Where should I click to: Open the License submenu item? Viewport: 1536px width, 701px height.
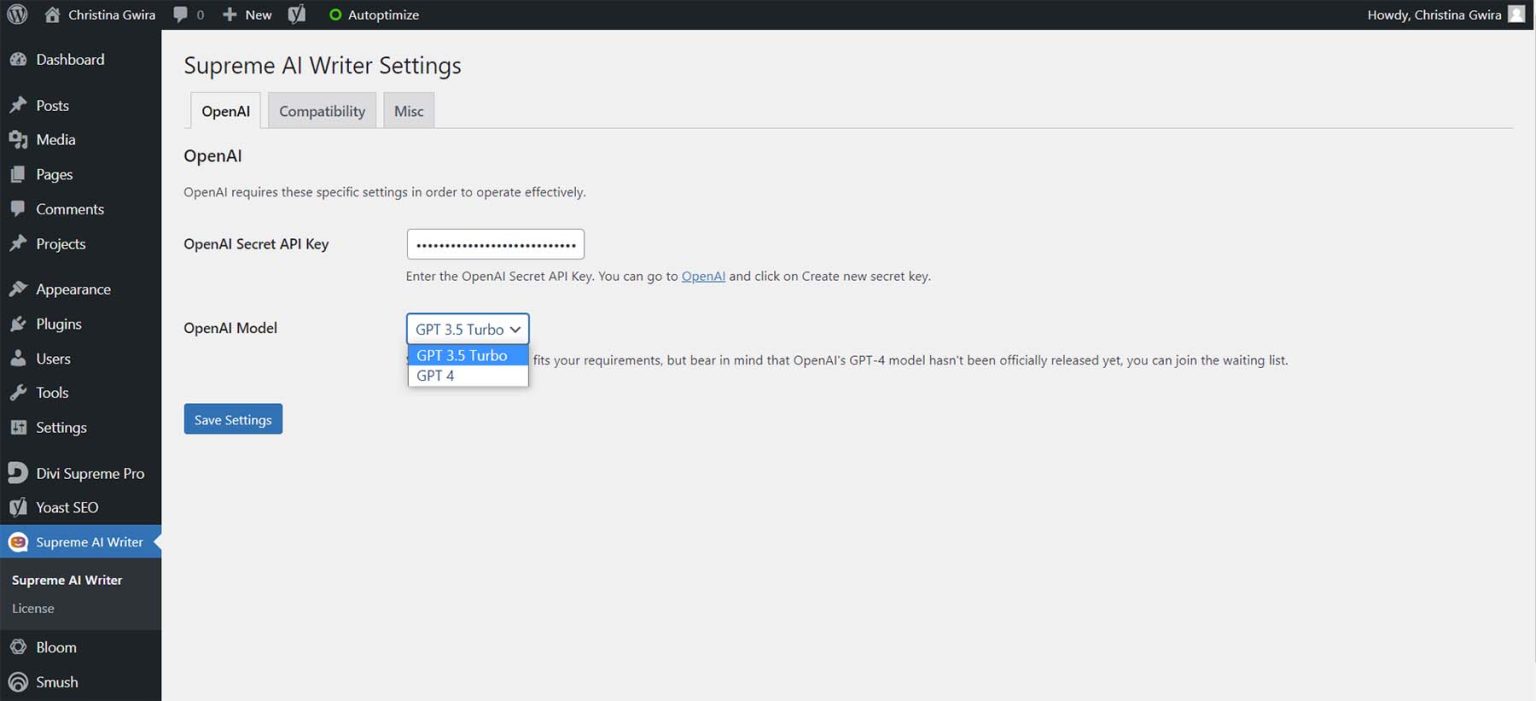click(x=33, y=608)
